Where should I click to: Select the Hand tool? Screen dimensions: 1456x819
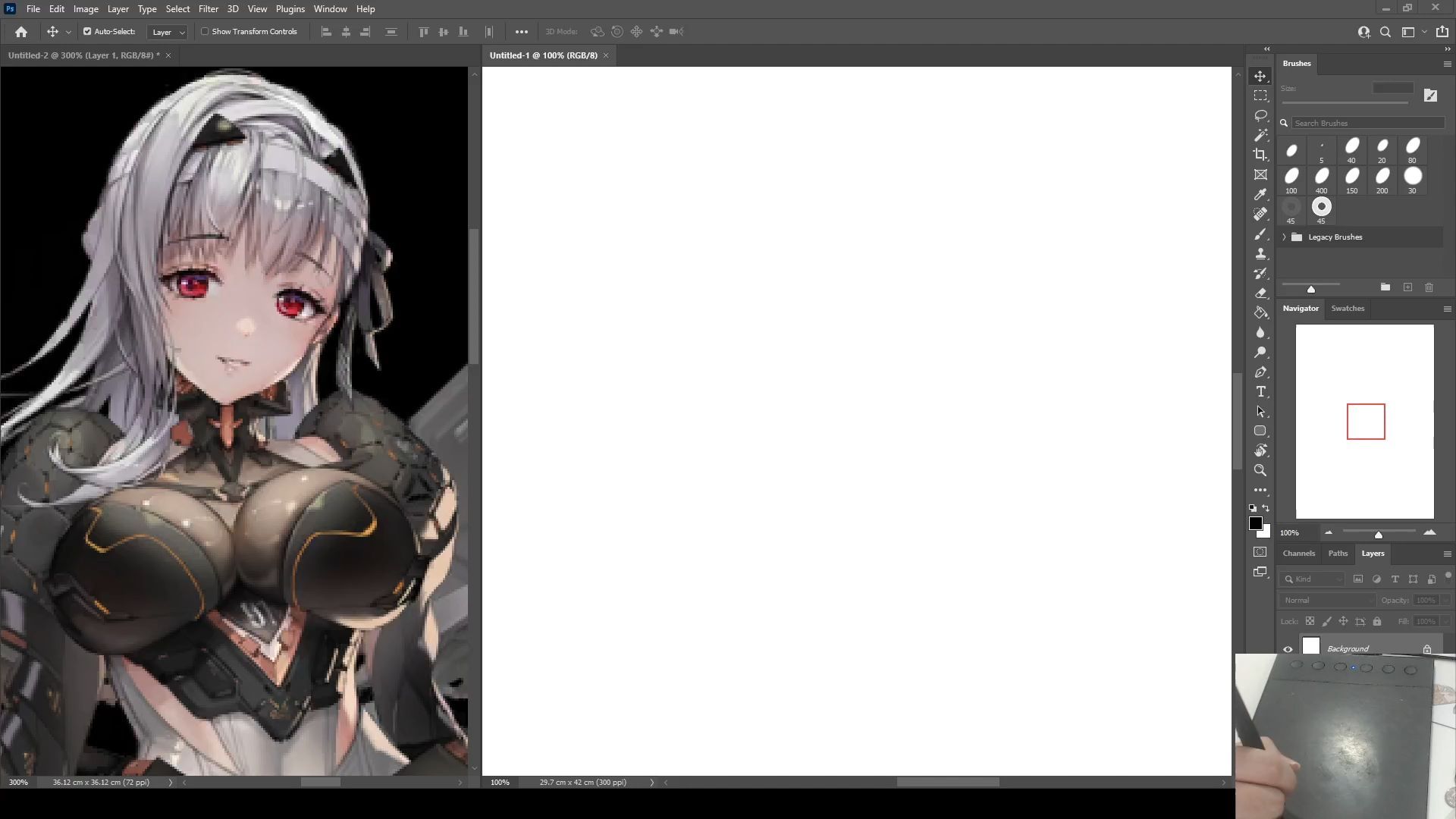[1260, 450]
